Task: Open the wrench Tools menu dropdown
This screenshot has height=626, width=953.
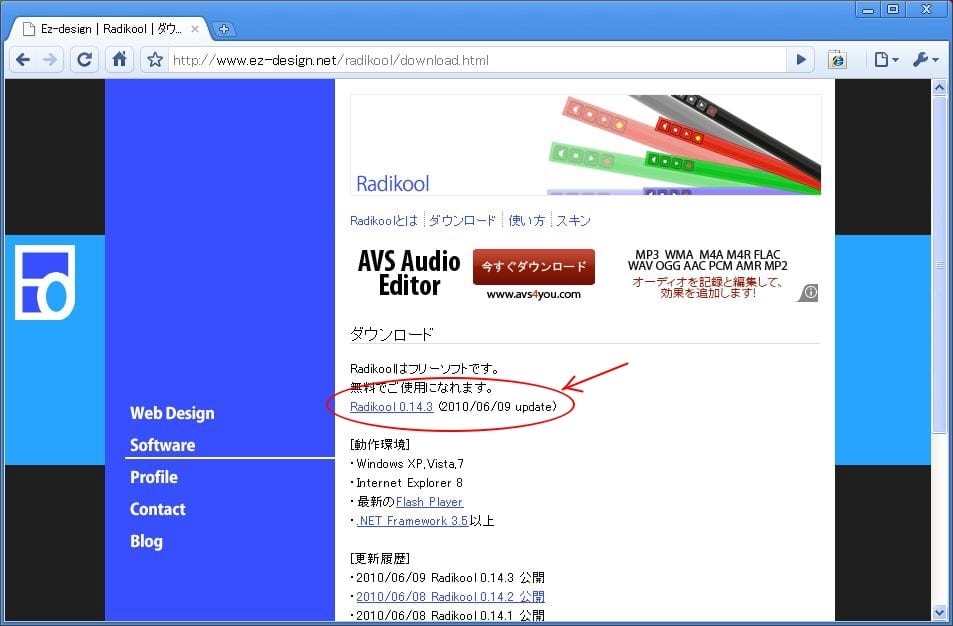Action: coord(925,60)
